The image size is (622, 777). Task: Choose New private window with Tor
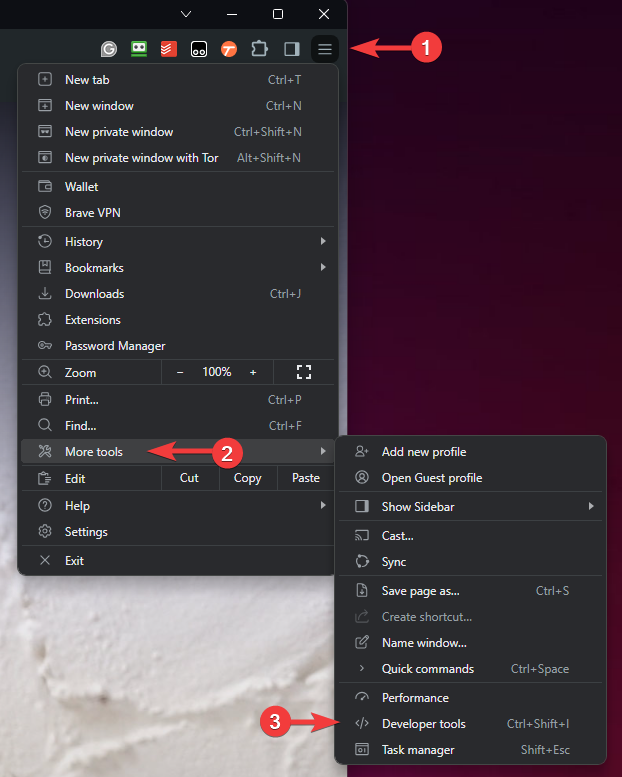[x=178, y=158]
